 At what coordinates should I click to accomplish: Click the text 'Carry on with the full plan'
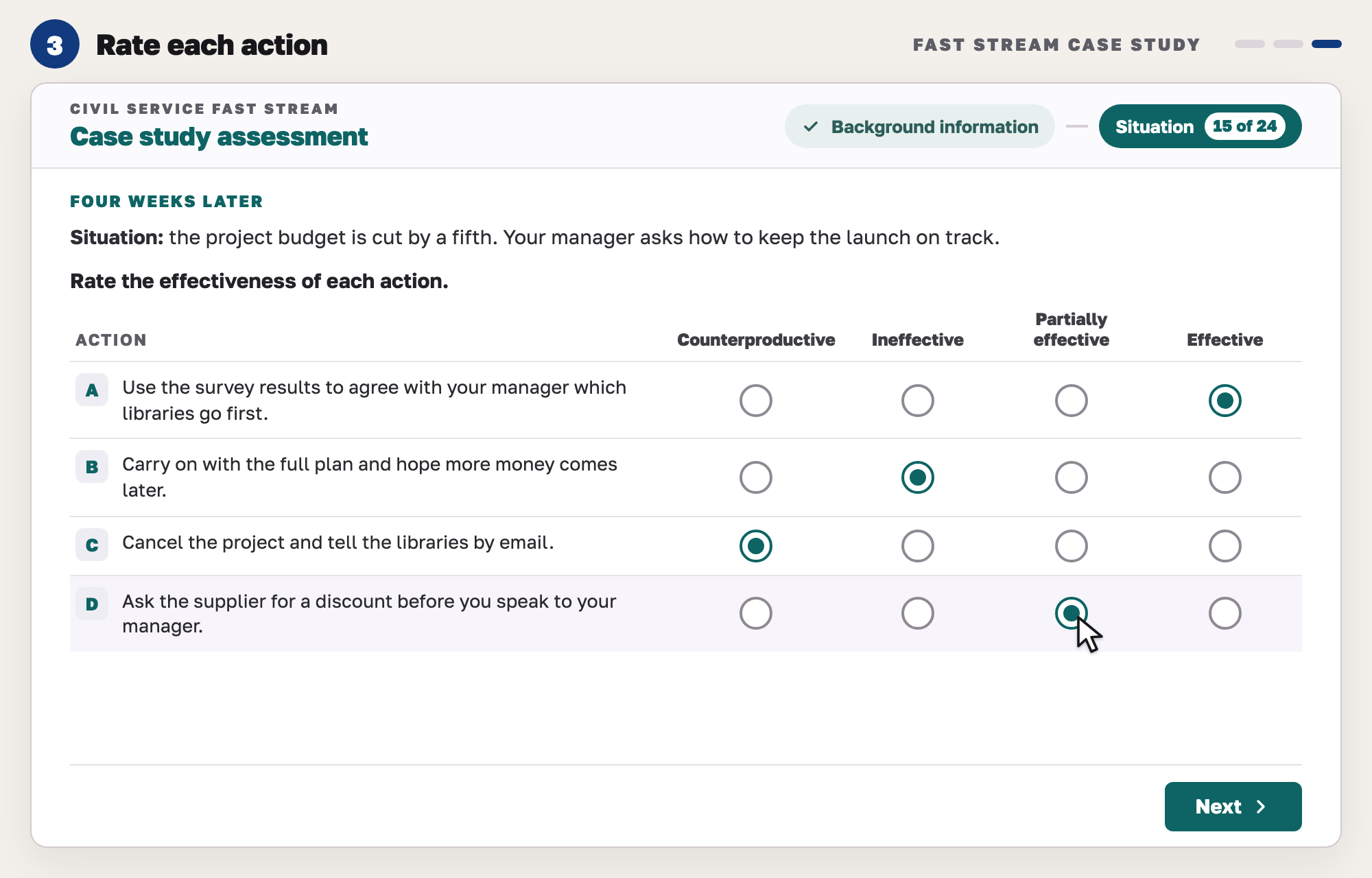237,464
